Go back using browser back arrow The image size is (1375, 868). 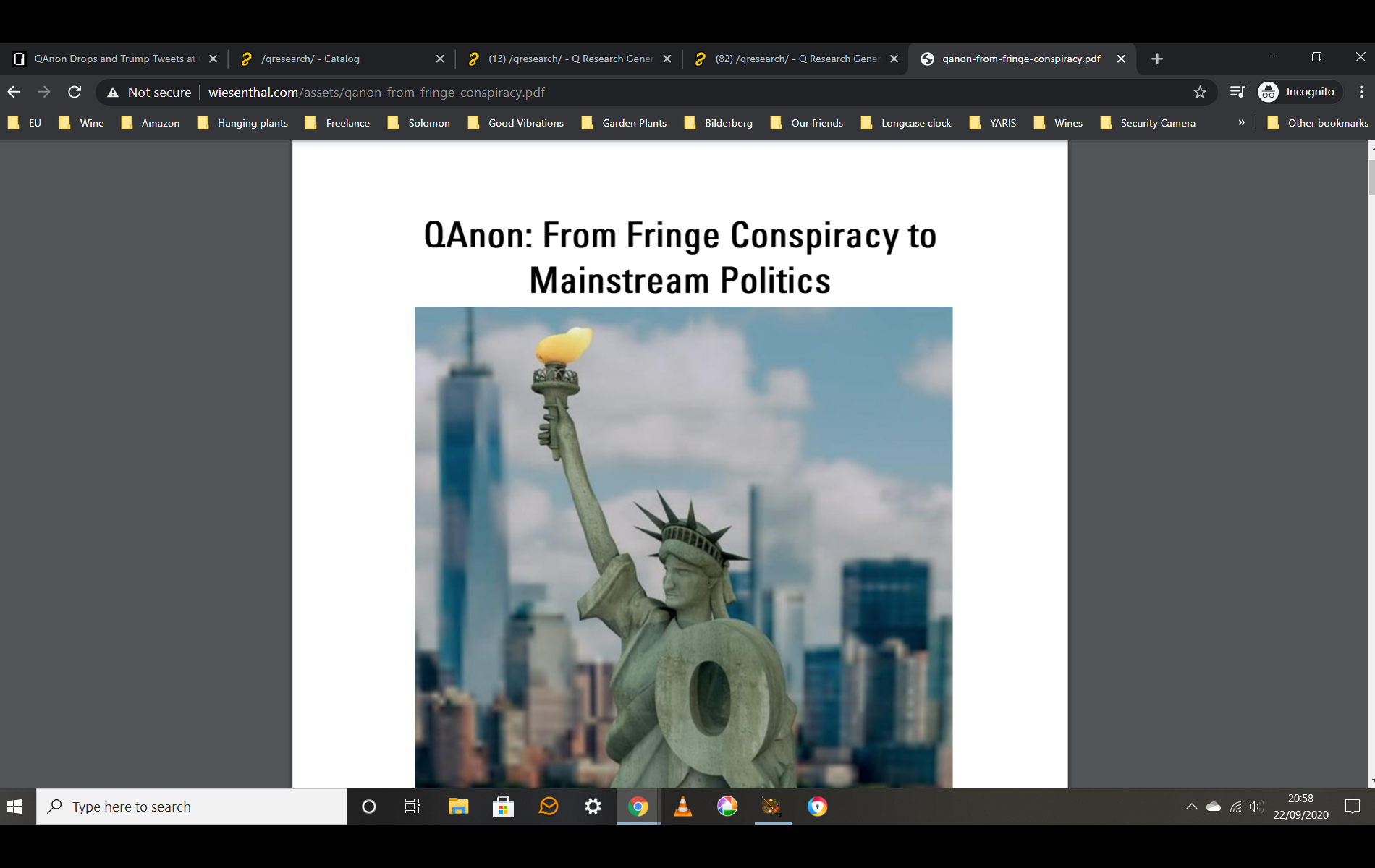[x=14, y=92]
